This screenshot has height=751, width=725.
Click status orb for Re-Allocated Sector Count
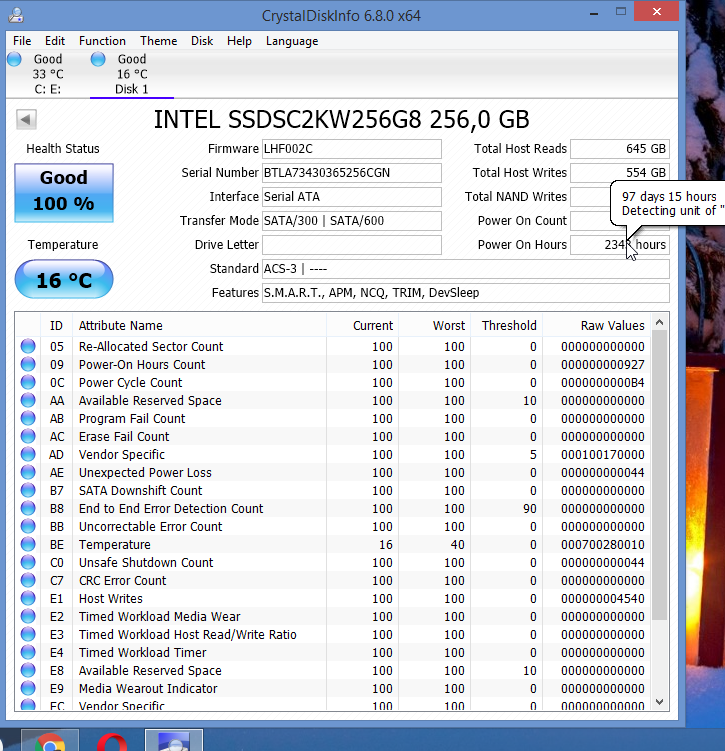(28, 347)
